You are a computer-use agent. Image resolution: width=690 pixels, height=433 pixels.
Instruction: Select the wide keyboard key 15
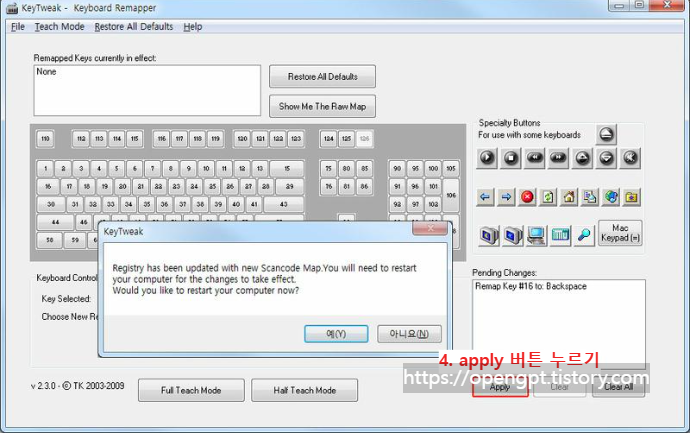(x=287, y=169)
